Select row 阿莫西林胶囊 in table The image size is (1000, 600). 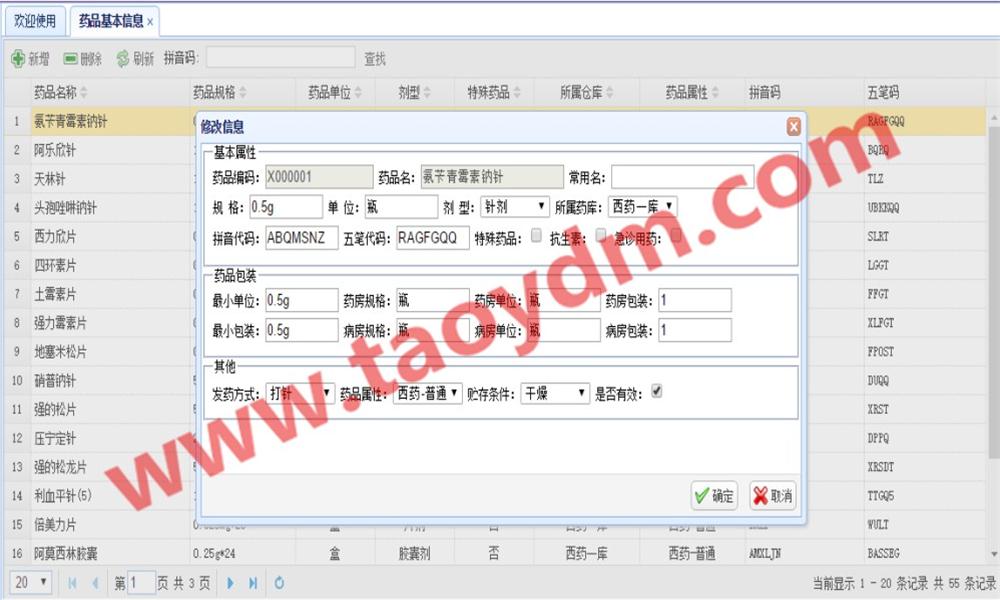[497, 553]
